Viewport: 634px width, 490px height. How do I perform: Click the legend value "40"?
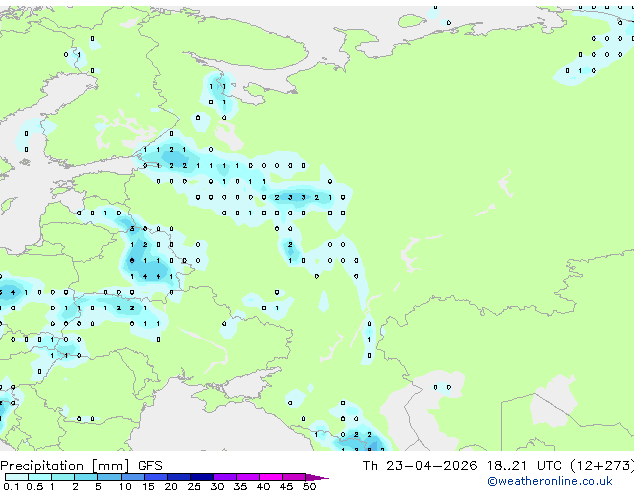click(x=263, y=486)
